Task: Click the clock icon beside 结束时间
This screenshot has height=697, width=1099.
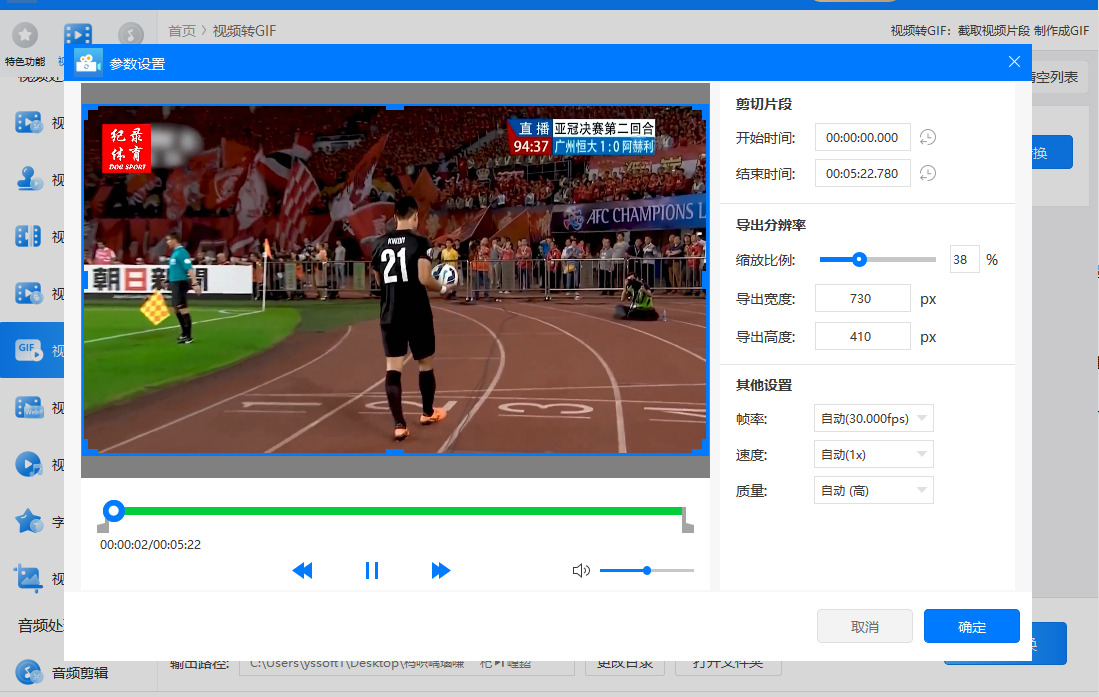Action: [x=928, y=173]
